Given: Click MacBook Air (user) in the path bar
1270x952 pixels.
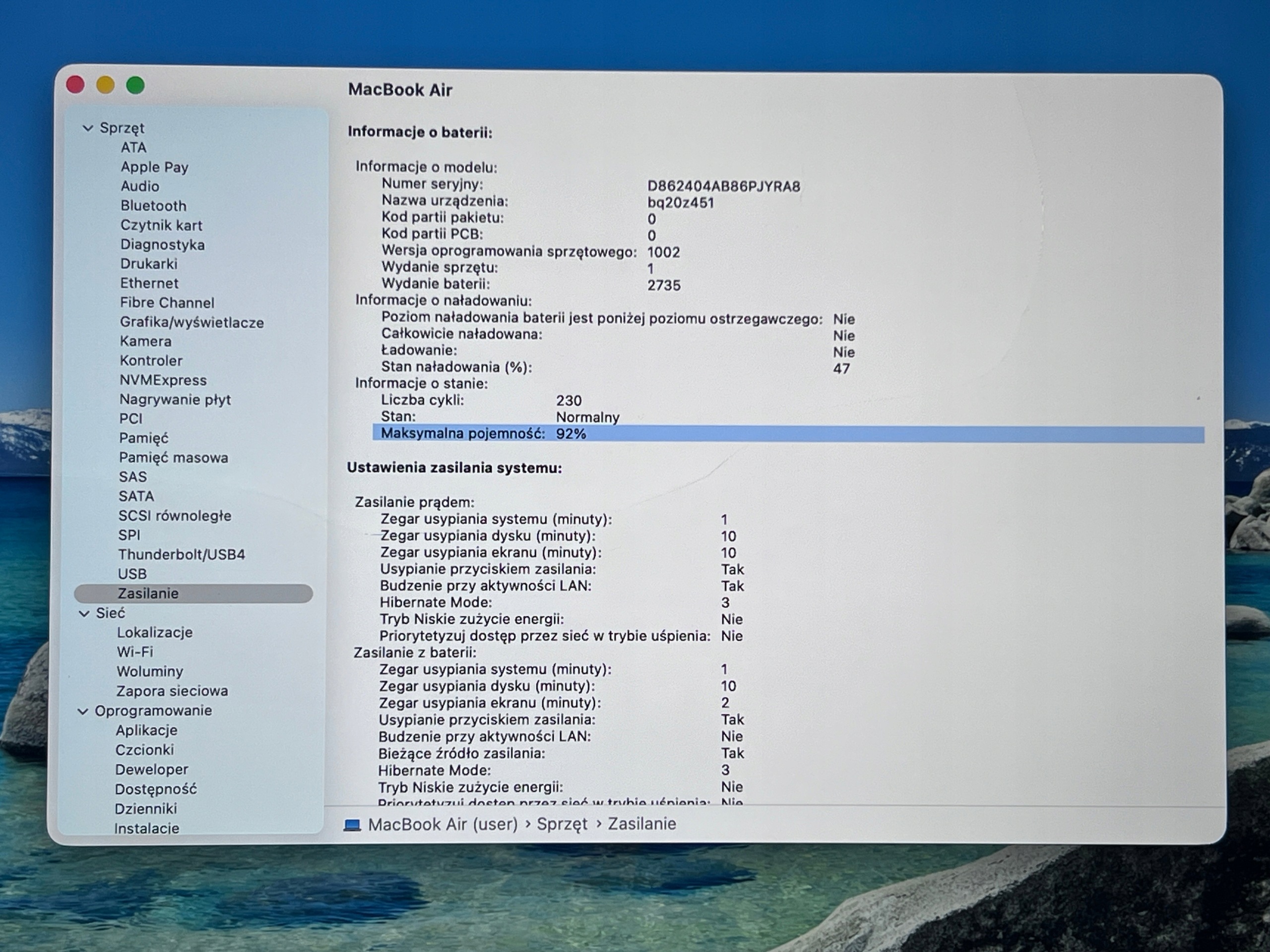Looking at the screenshot, I should coord(443,825).
